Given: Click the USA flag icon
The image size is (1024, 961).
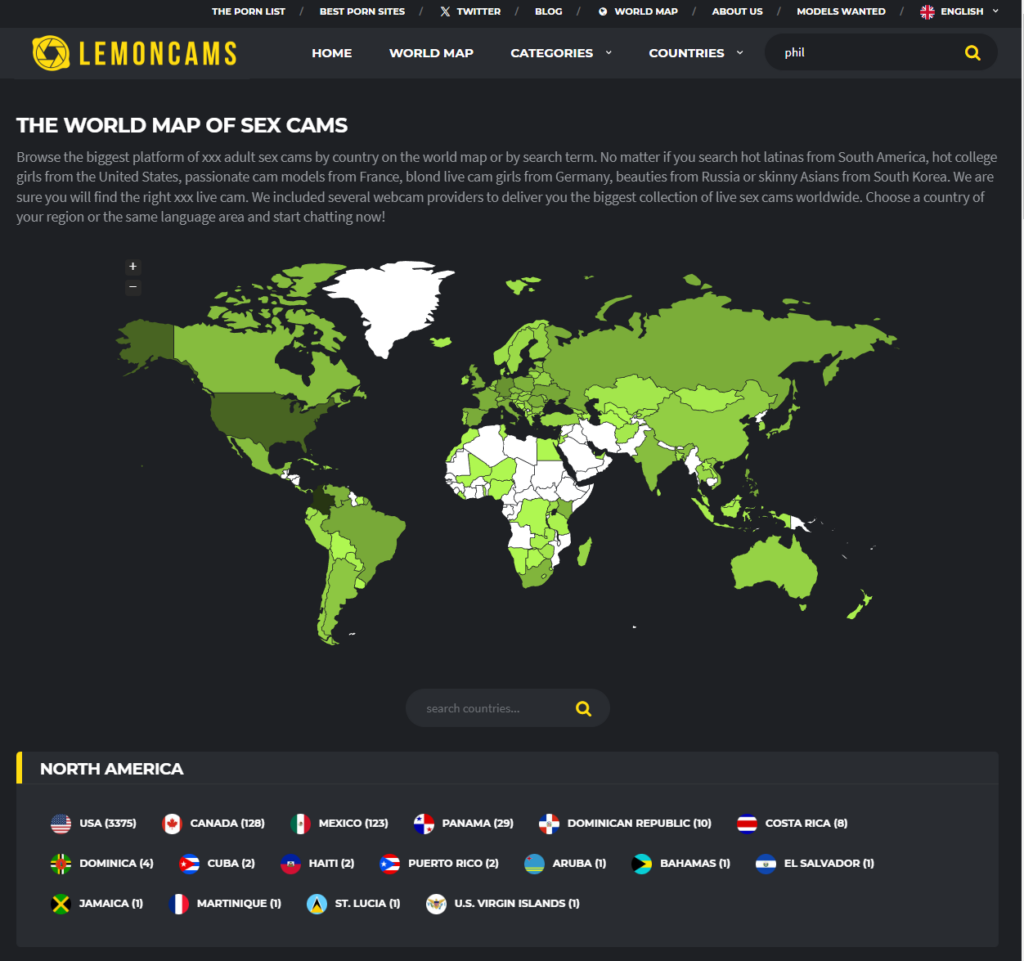Looking at the screenshot, I should 61,824.
